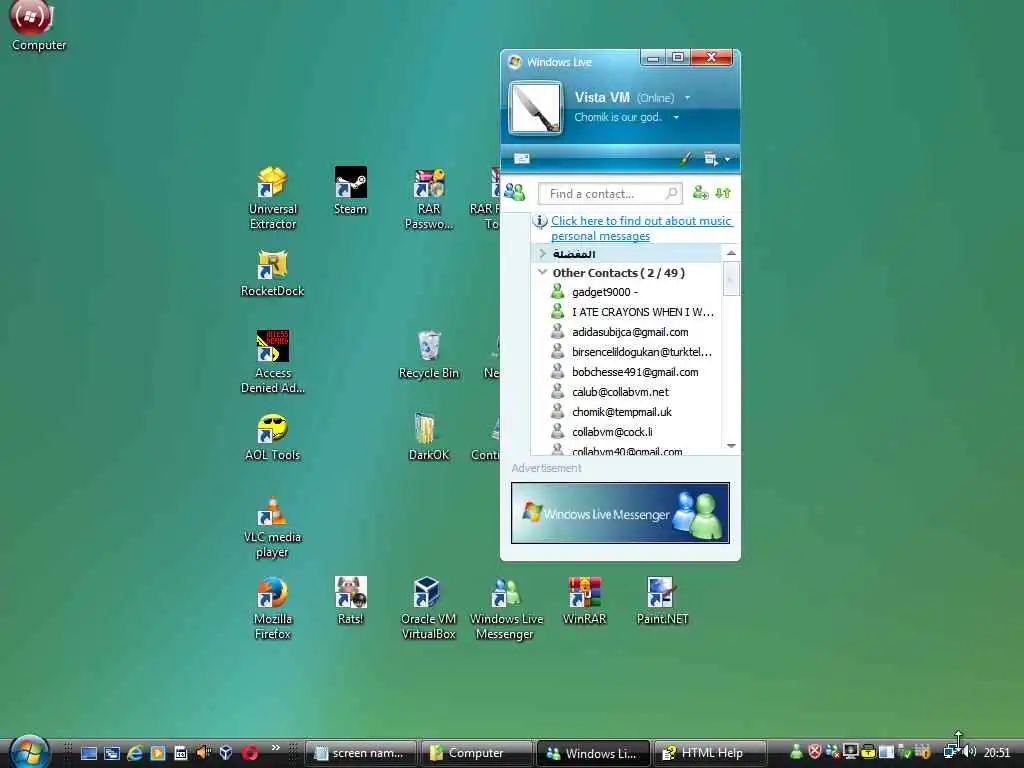This screenshot has height=768, width=1024.
Task: Select the WinRAR desktop icon
Action: pos(584,601)
